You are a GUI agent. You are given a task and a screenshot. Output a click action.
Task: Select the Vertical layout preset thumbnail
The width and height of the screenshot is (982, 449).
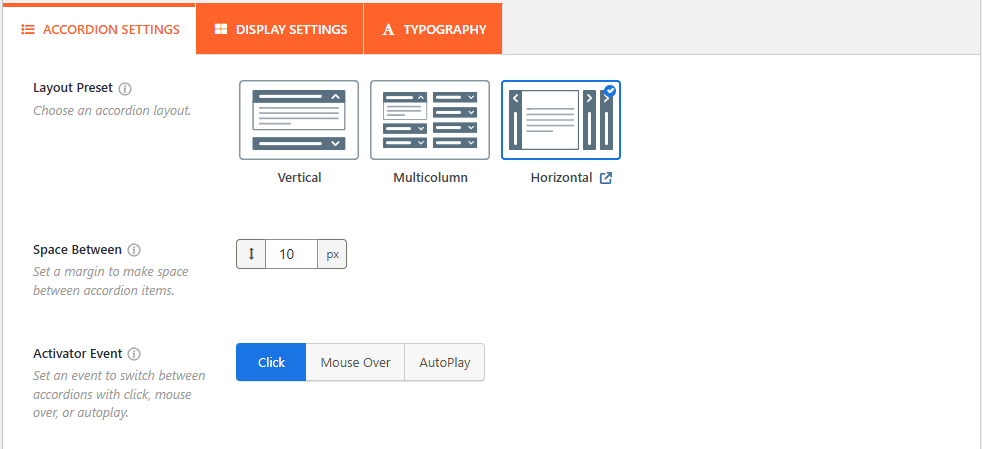[x=299, y=120]
